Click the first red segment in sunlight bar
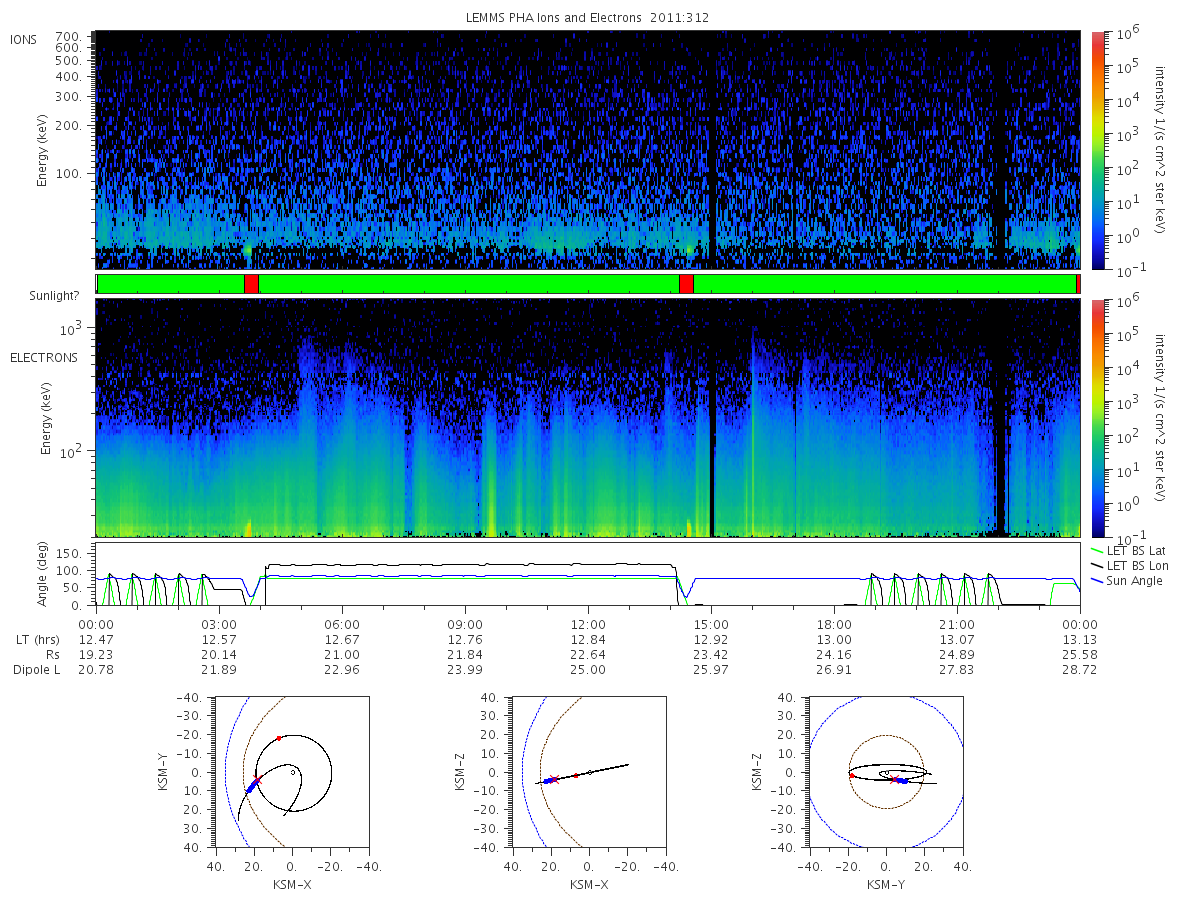This screenshot has width=1200, height=900. coord(251,284)
